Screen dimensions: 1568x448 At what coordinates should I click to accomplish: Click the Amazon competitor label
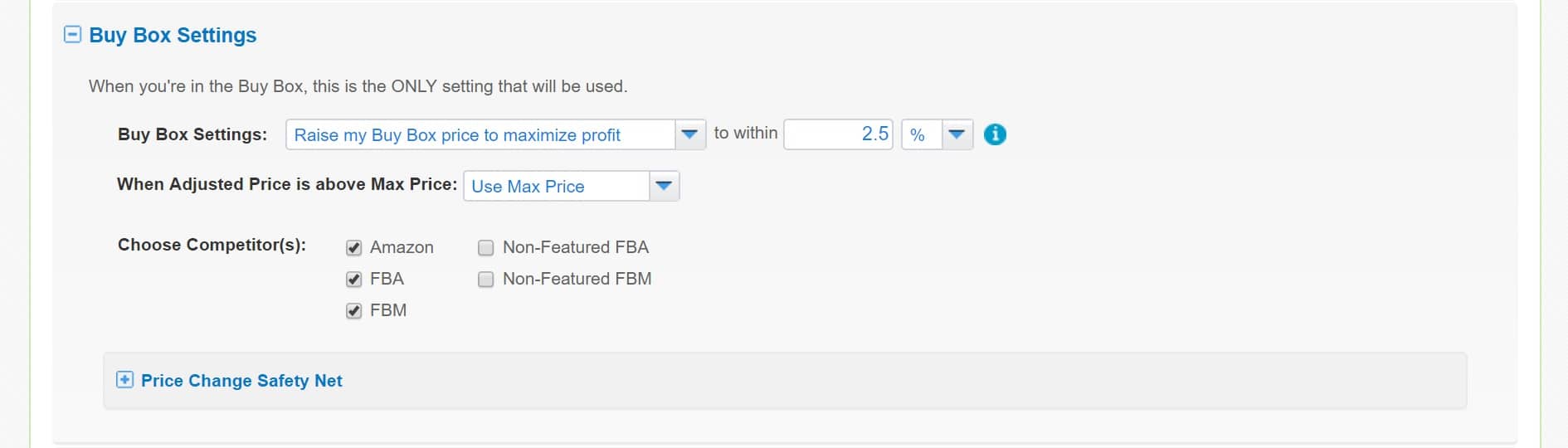(402, 247)
